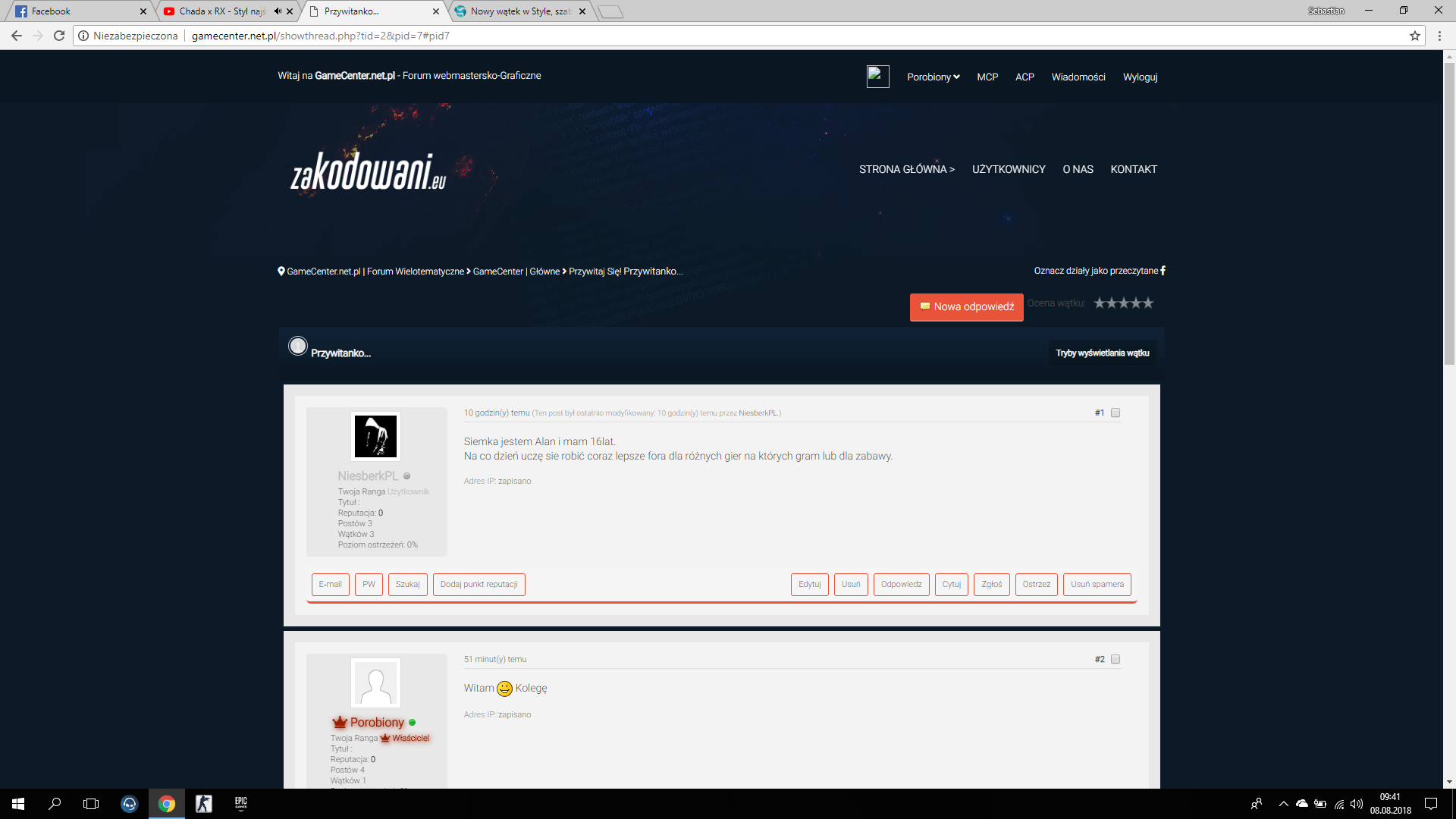Open Chrome from the Windows taskbar
This screenshot has height=819, width=1456.
pos(167,804)
